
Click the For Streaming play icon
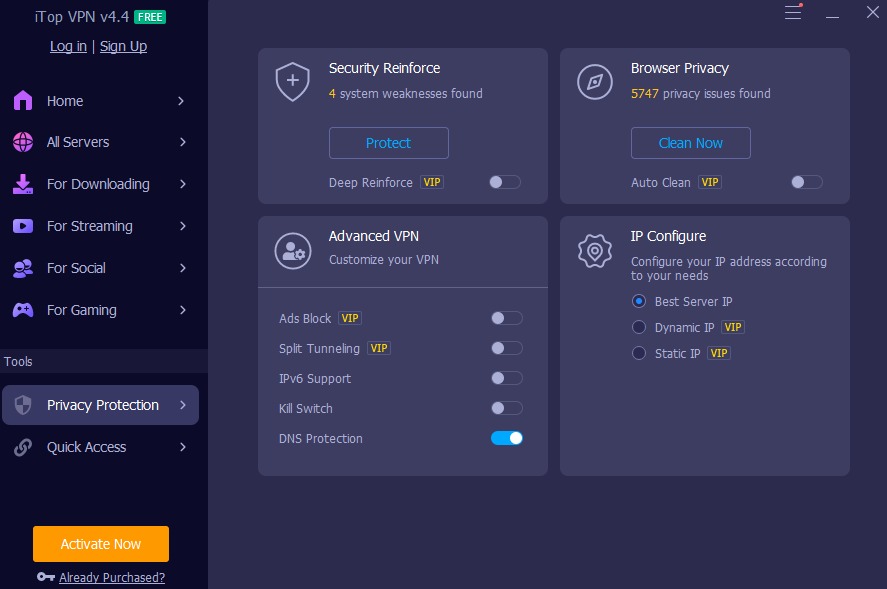[22, 226]
